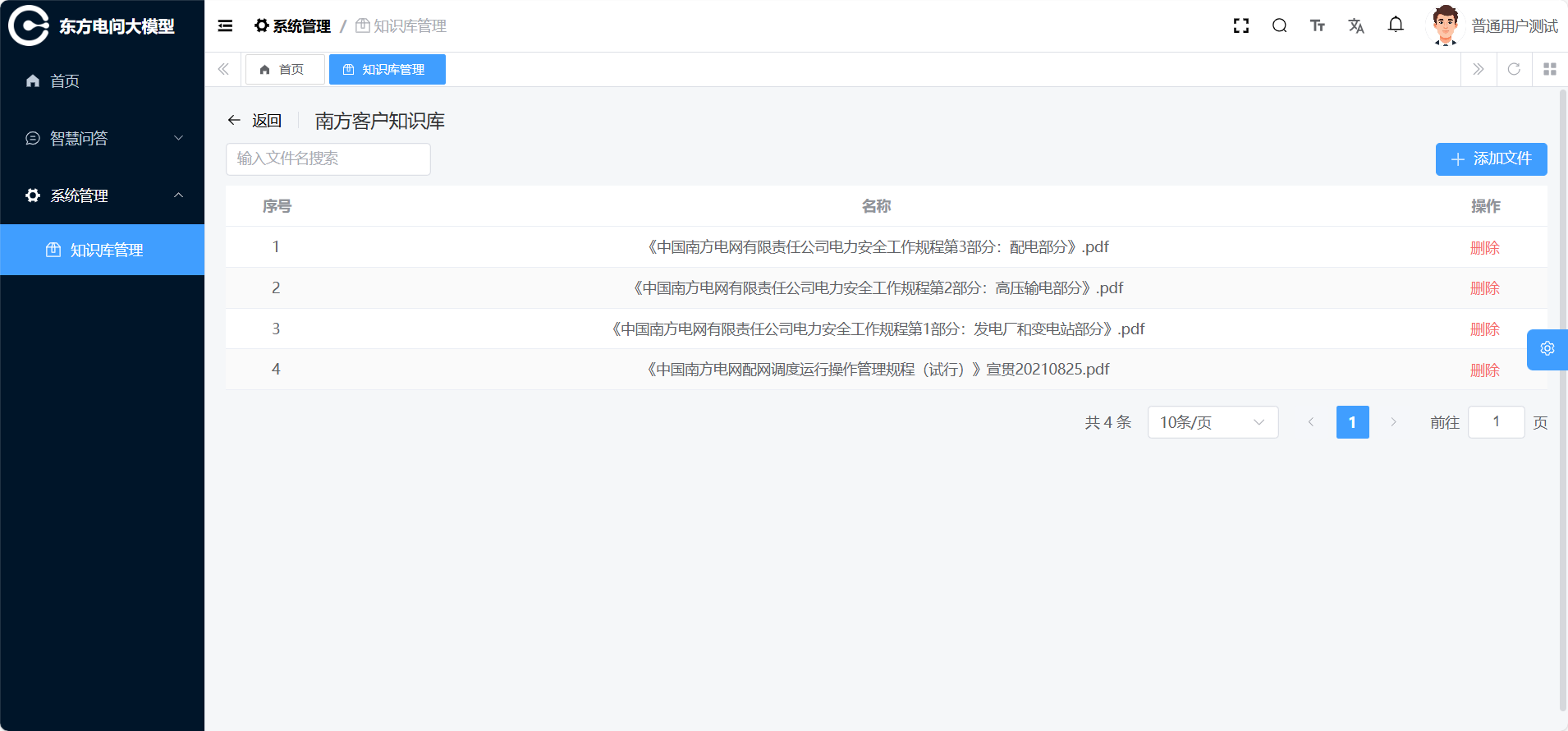
Task: Click 返回 to go back
Action: (255, 121)
